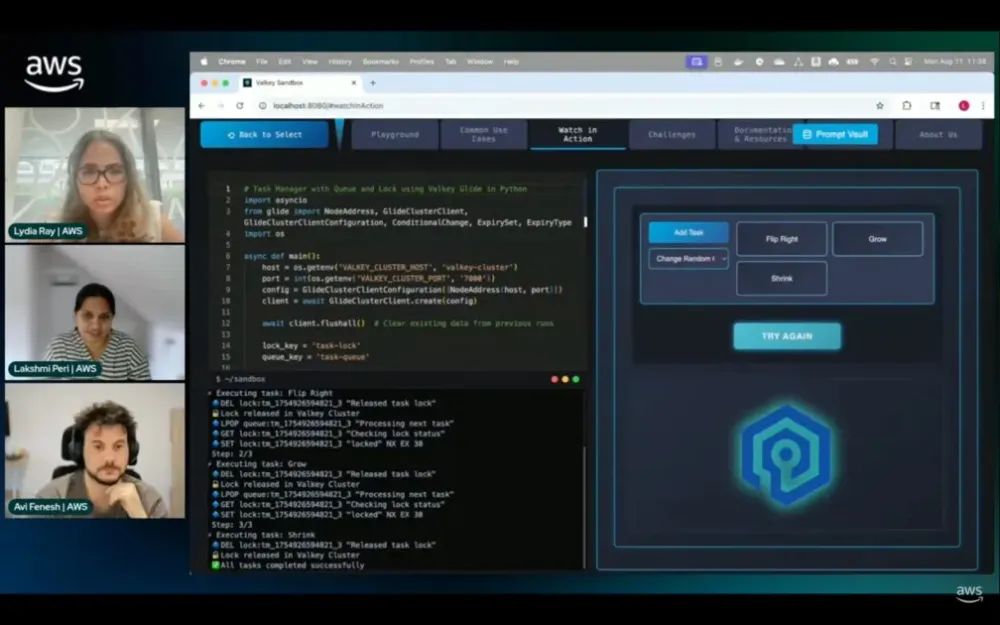Screen dimensions: 1000x625
Task: Click the Add Task button
Action: (x=689, y=233)
